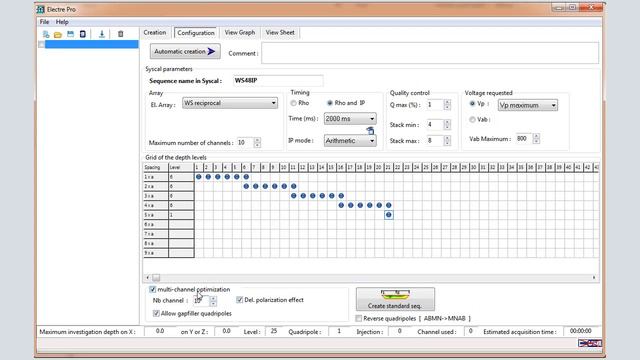Click the level cell of row 1×a
Screen dimensions: 640x360
(181, 177)
